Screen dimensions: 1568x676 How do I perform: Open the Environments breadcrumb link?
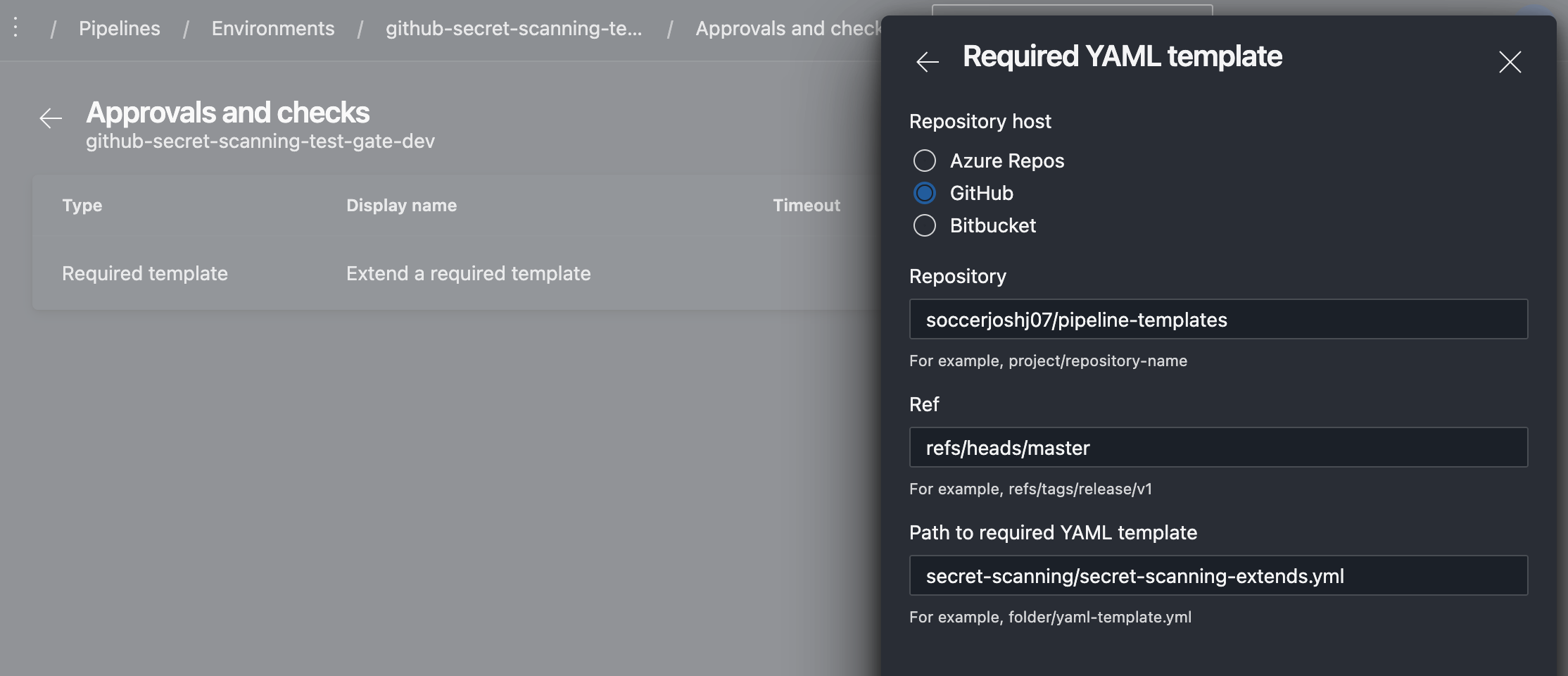tap(273, 28)
